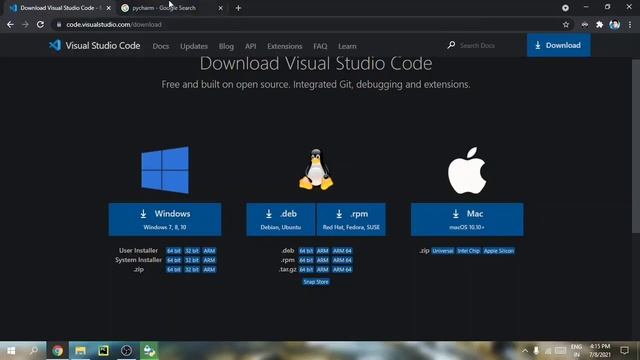Image resolution: width=640 pixels, height=360 pixels.
Task: Open Chrome from the taskbar
Action: 58,351
